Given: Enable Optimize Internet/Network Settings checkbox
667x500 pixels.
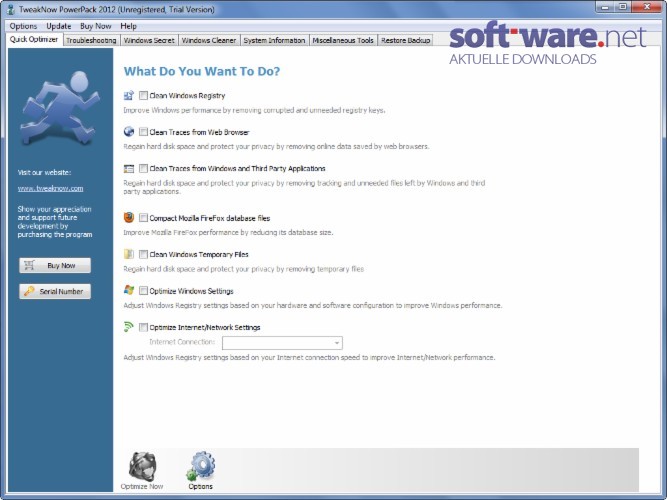Looking at the screenshot, I should point(144,327).
